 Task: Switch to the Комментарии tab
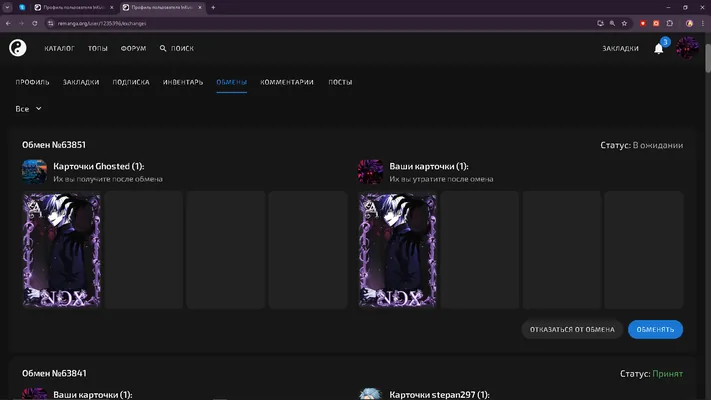coord(287,82)
